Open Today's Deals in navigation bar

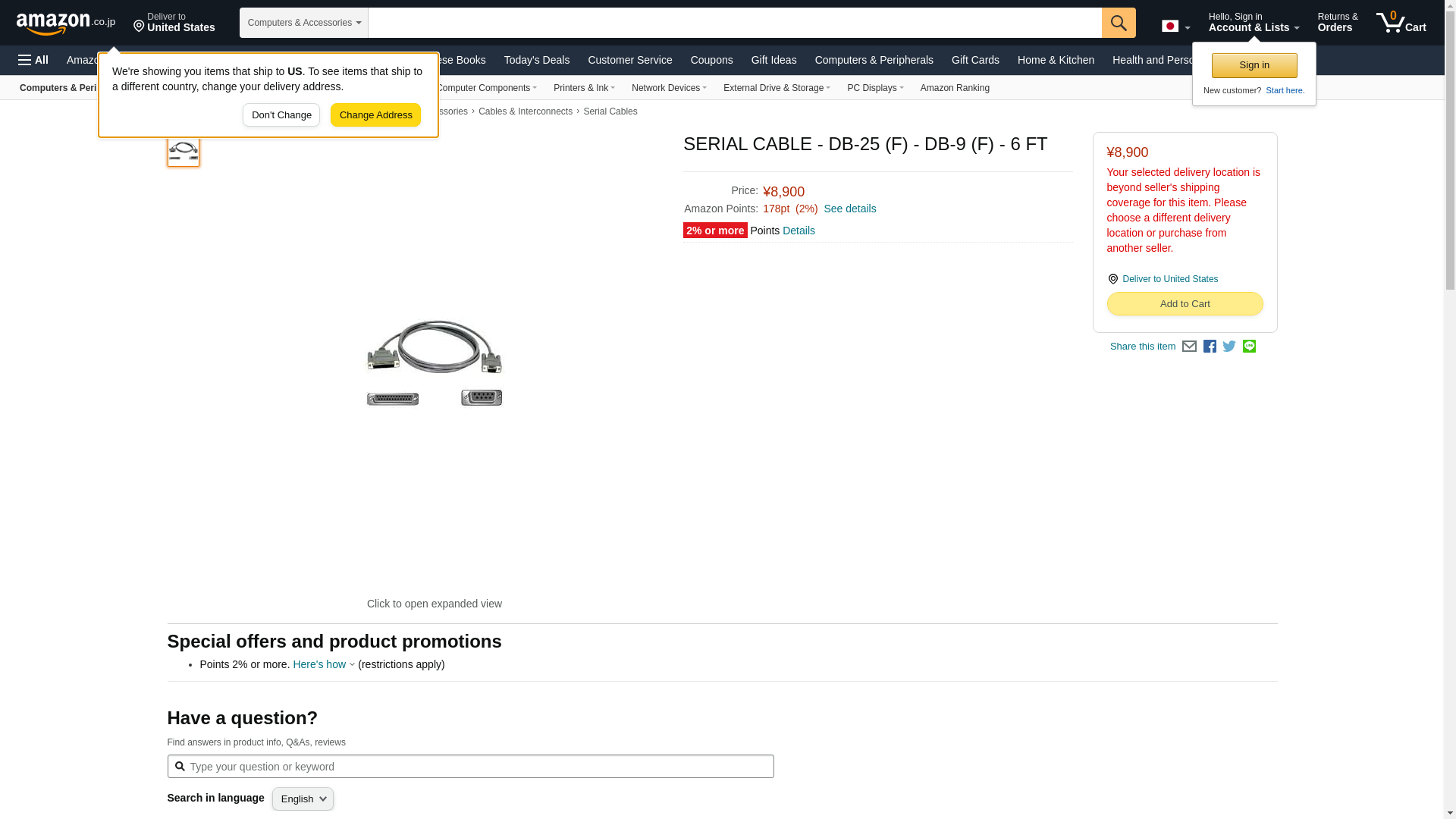point(536,60)
